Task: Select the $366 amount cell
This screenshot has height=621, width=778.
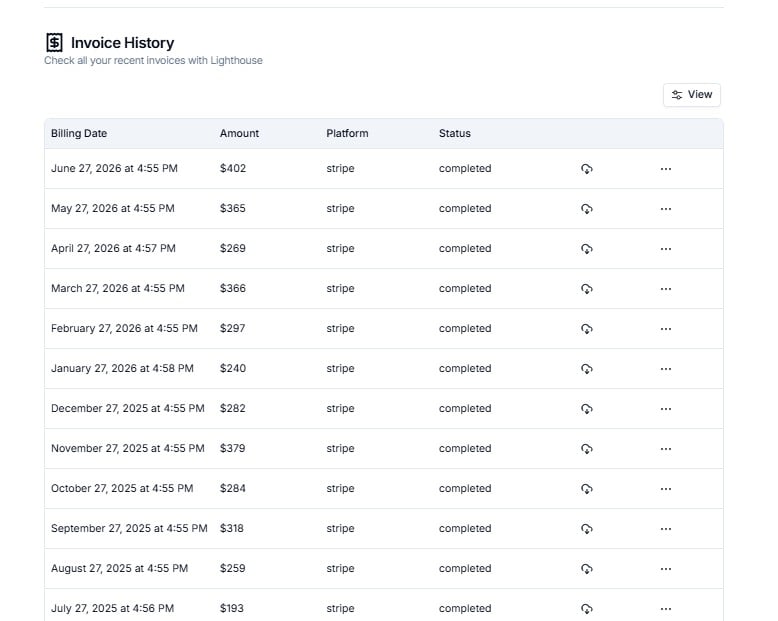Action: pos(233,289)
